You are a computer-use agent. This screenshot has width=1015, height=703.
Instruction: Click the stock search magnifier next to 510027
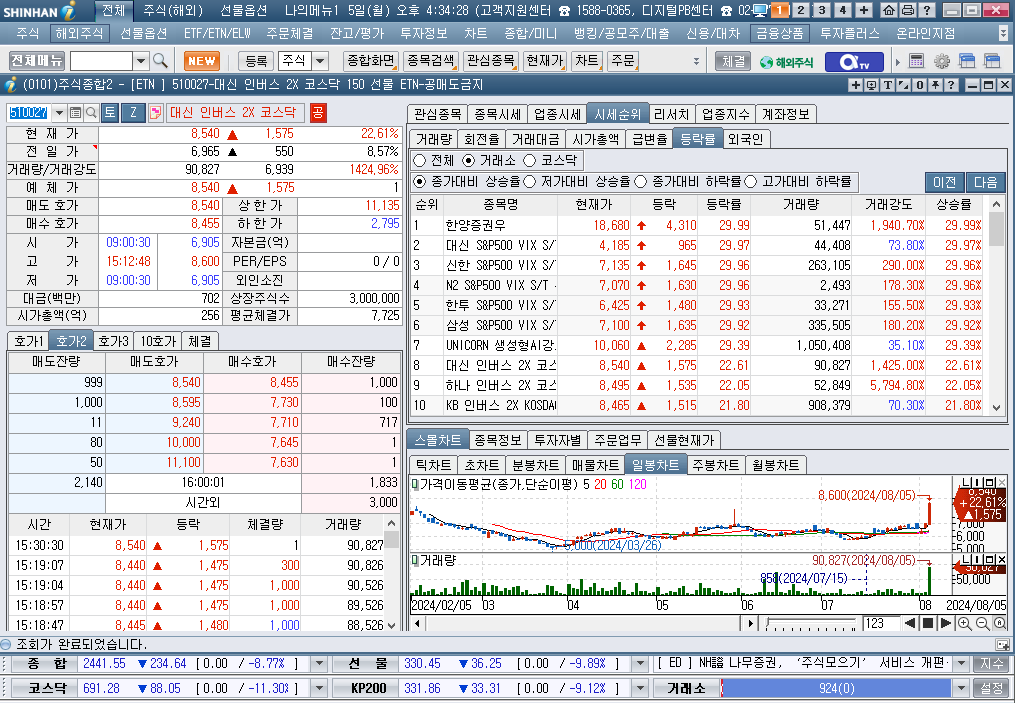[91, 113]
